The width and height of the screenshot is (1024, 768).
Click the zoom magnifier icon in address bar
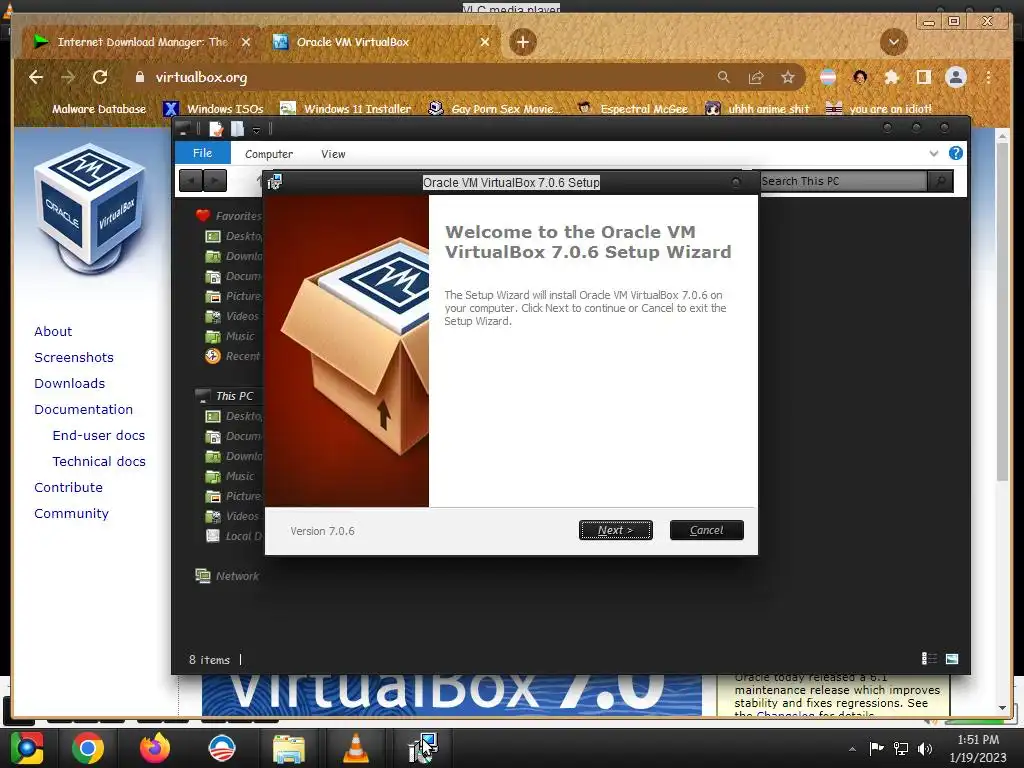724,77
